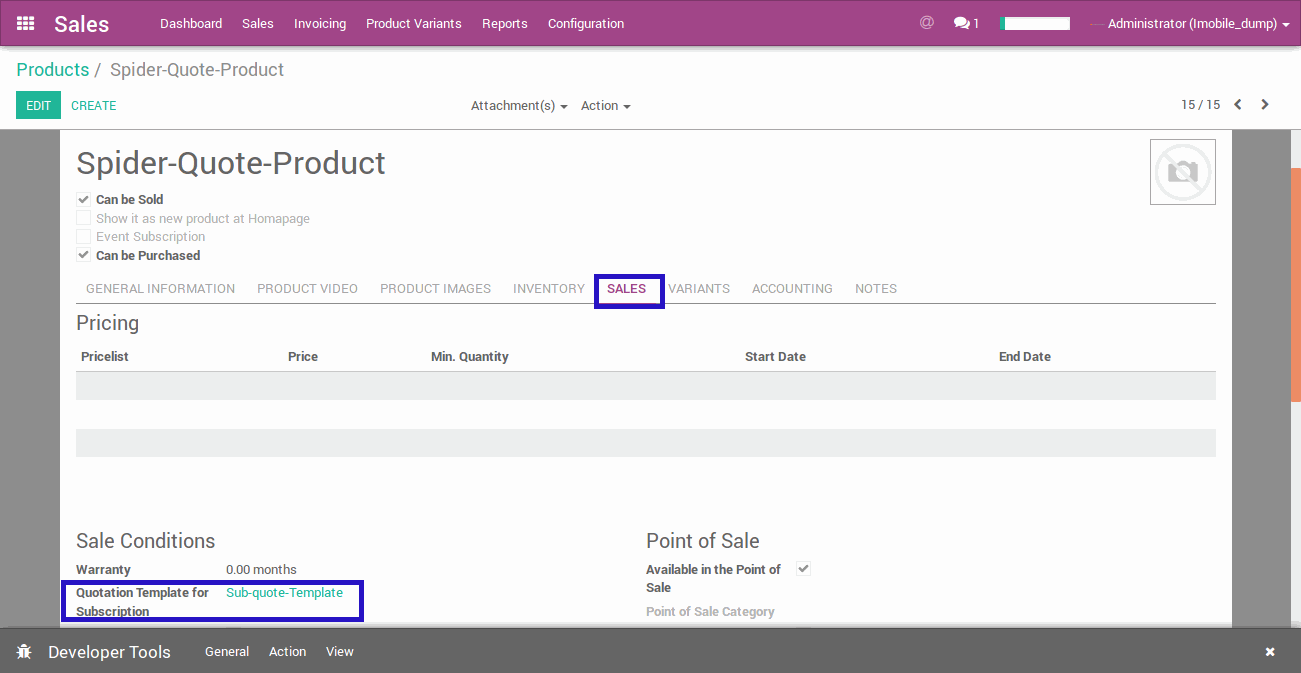The height and width of the screenshot is (673, 1301).
Task: Open the apps grid menu icon
Action: tap(26, 23)
